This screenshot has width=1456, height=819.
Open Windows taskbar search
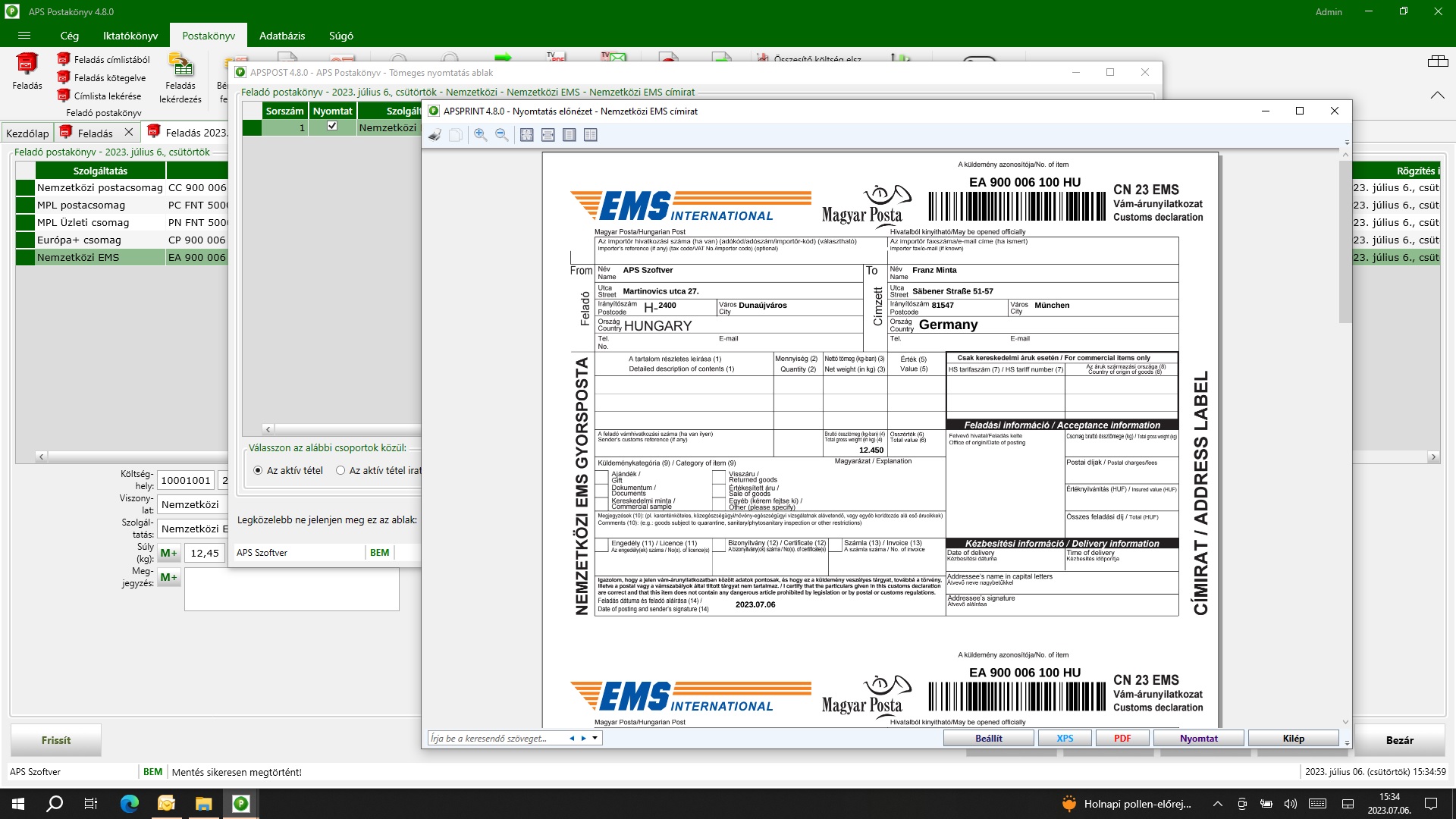pyautogui.click(x=55, y=804)
